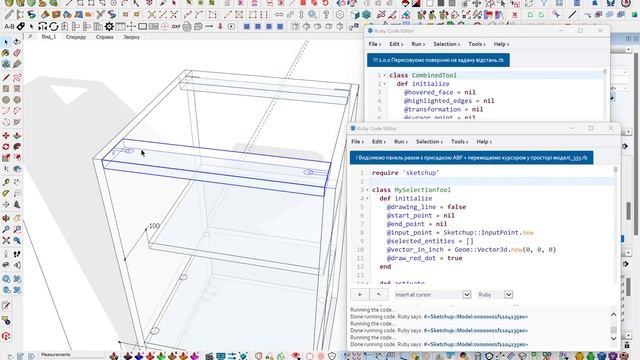
Task: Select the Walk footprints tool
Action: [17, 254]
